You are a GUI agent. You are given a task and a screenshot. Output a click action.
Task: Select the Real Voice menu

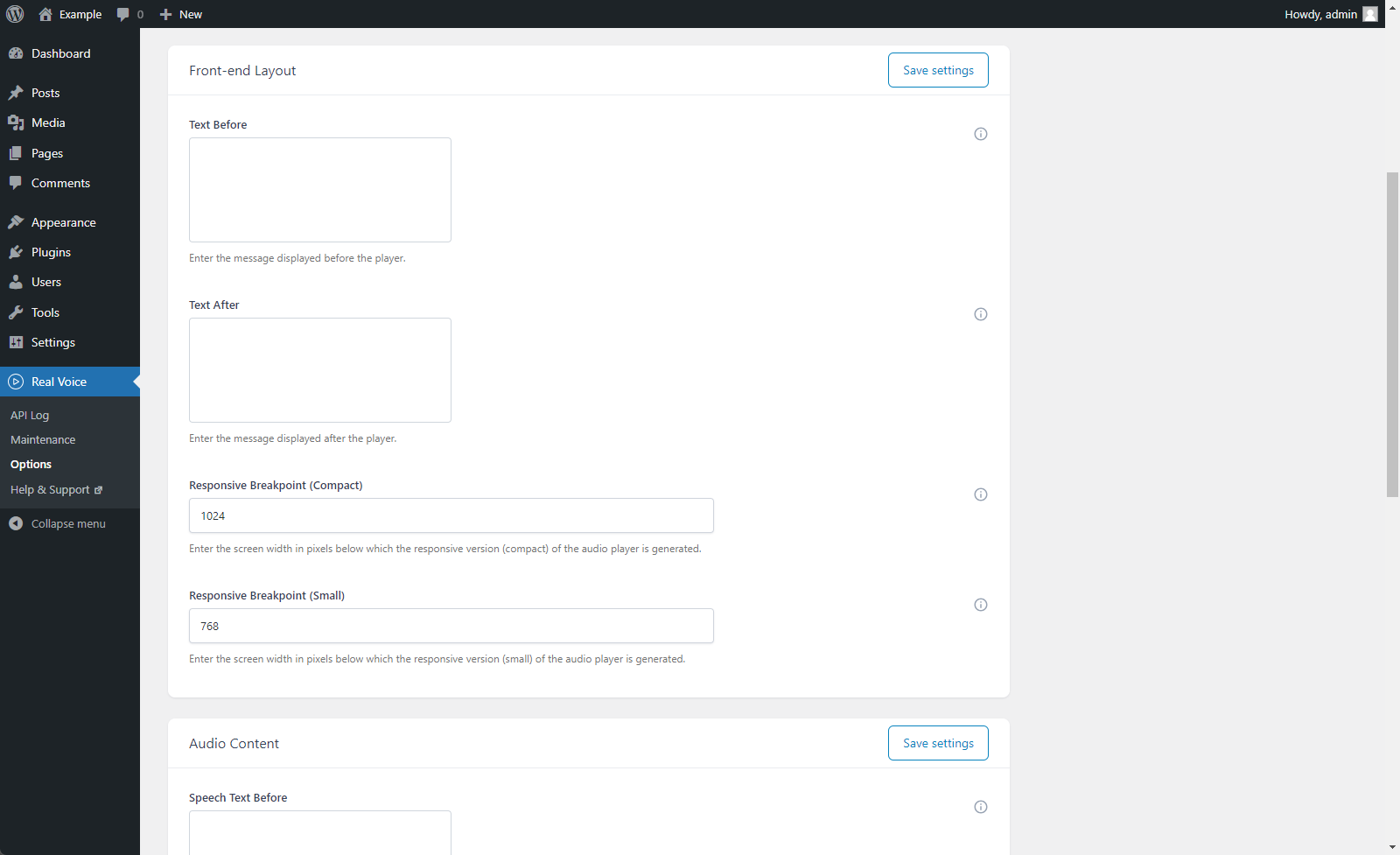70,382
